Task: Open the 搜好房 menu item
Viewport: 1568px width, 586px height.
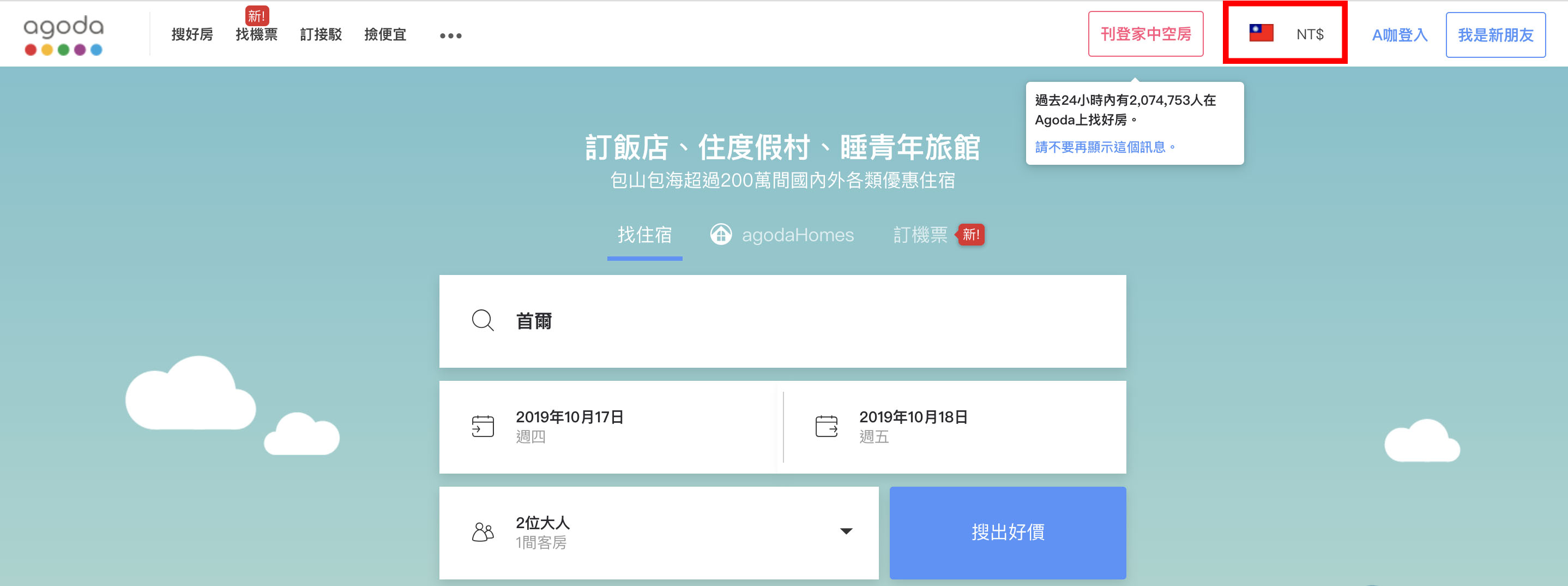Action: pyautogui.click(x=192, y=35)
